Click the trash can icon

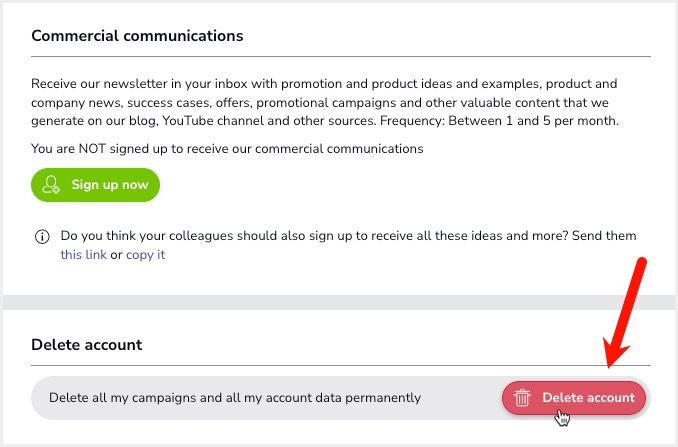pos(522,398)
